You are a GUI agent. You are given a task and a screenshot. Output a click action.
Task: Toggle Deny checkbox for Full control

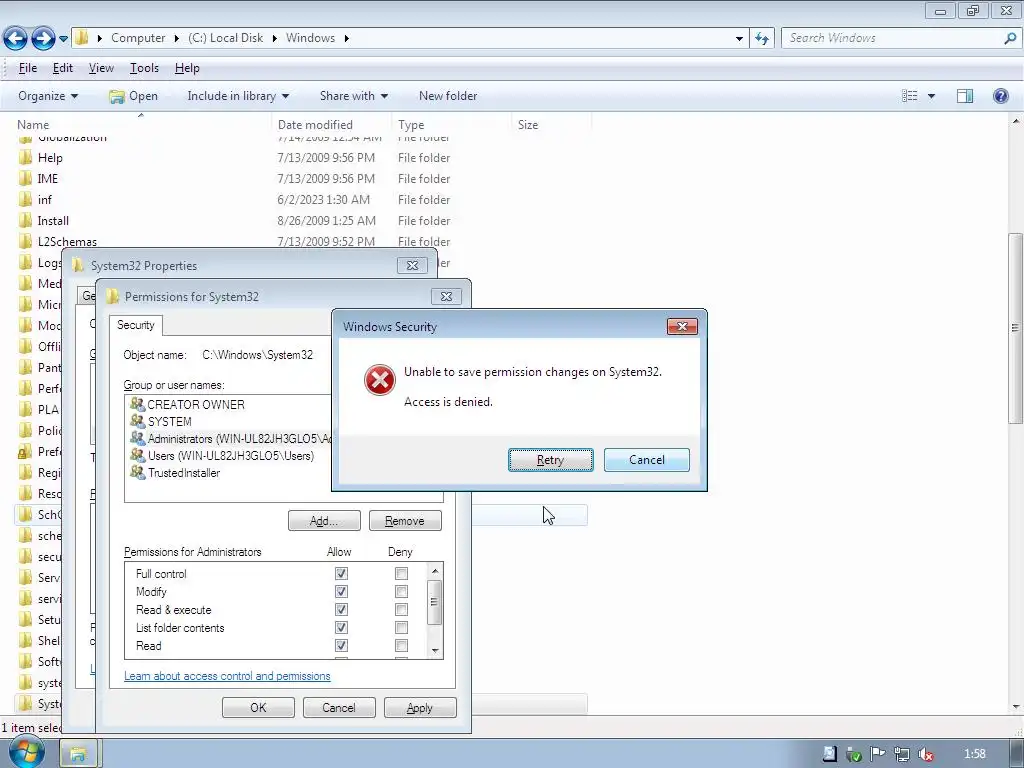pyautogui.click(x=401, y=573)
